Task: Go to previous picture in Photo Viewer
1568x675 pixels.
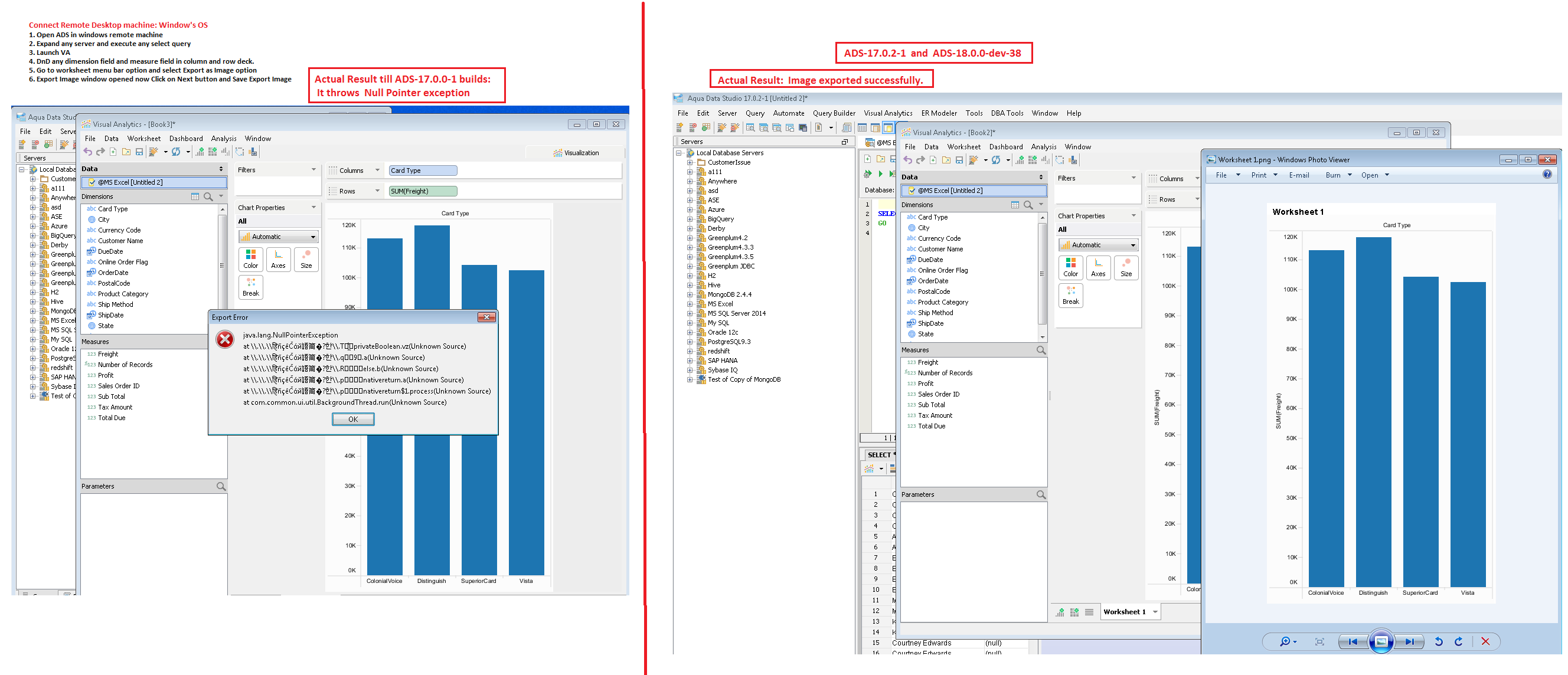Action: tap(1353, 641)
